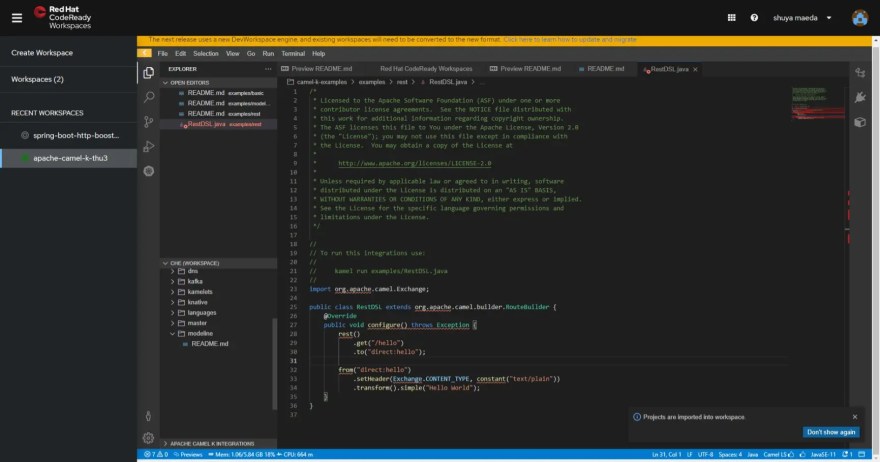880x462 pixels.
Task: Open the View menu
Action: 232,54
